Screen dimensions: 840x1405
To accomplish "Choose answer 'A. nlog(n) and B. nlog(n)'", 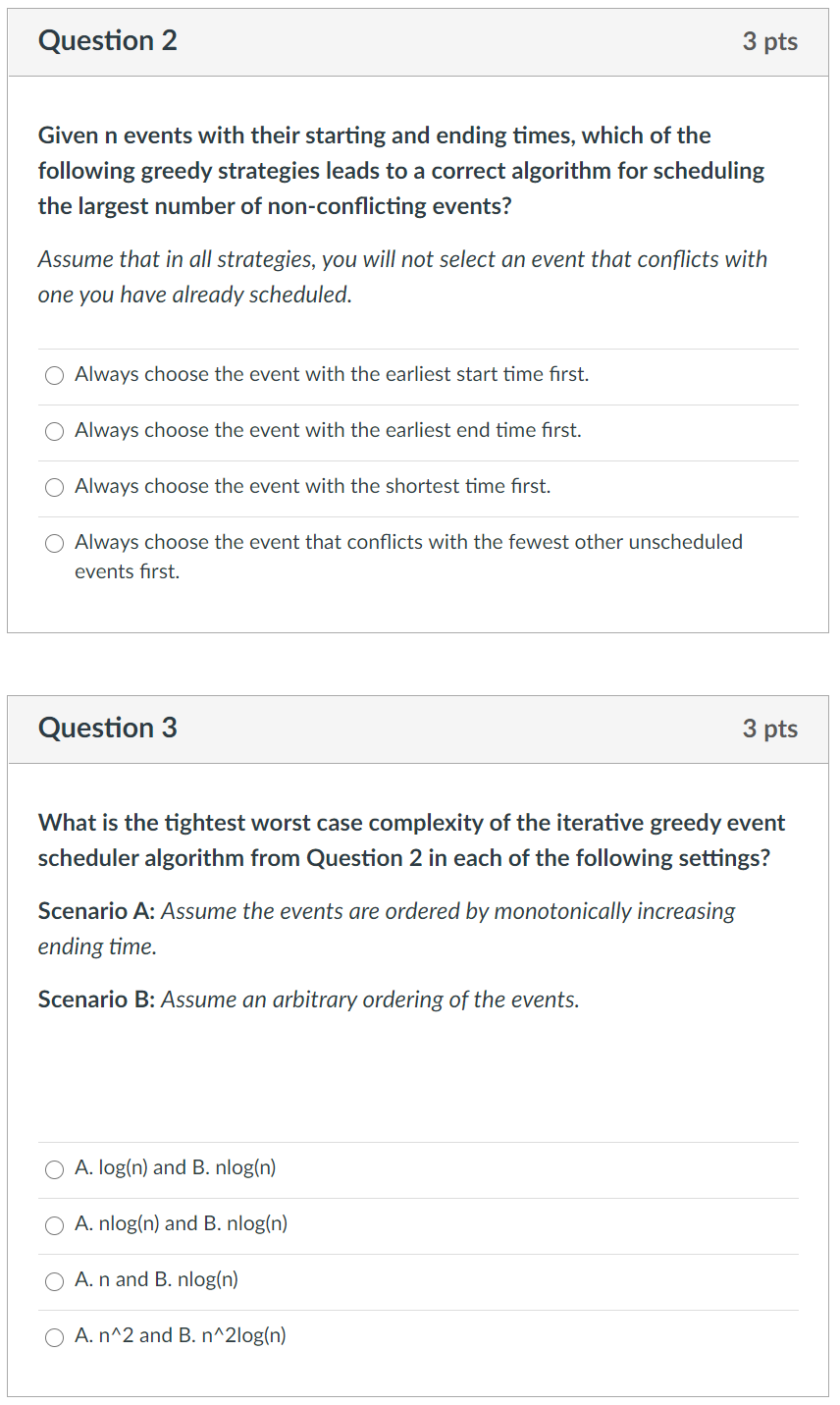I will (55, 1224).
